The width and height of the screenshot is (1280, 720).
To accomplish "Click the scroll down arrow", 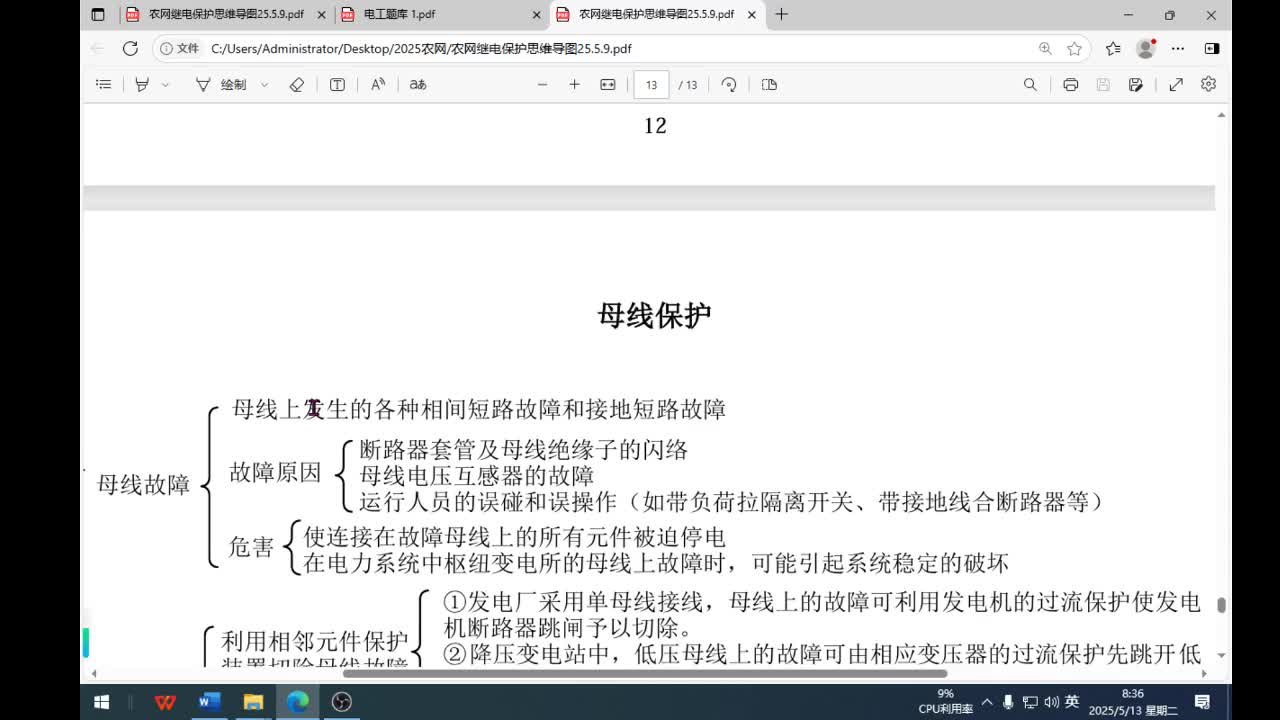I will pos(1221,655).
